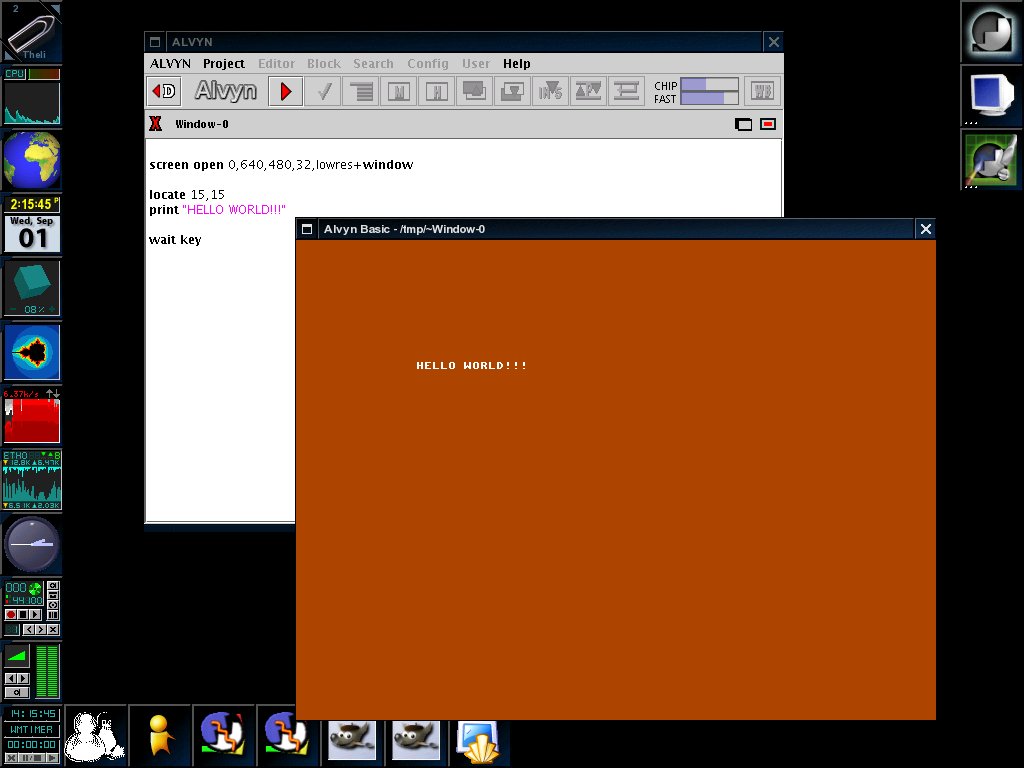Open the Alvyn Basic output window menu button
Screen dimensions: 1024x768
(308, 229)
